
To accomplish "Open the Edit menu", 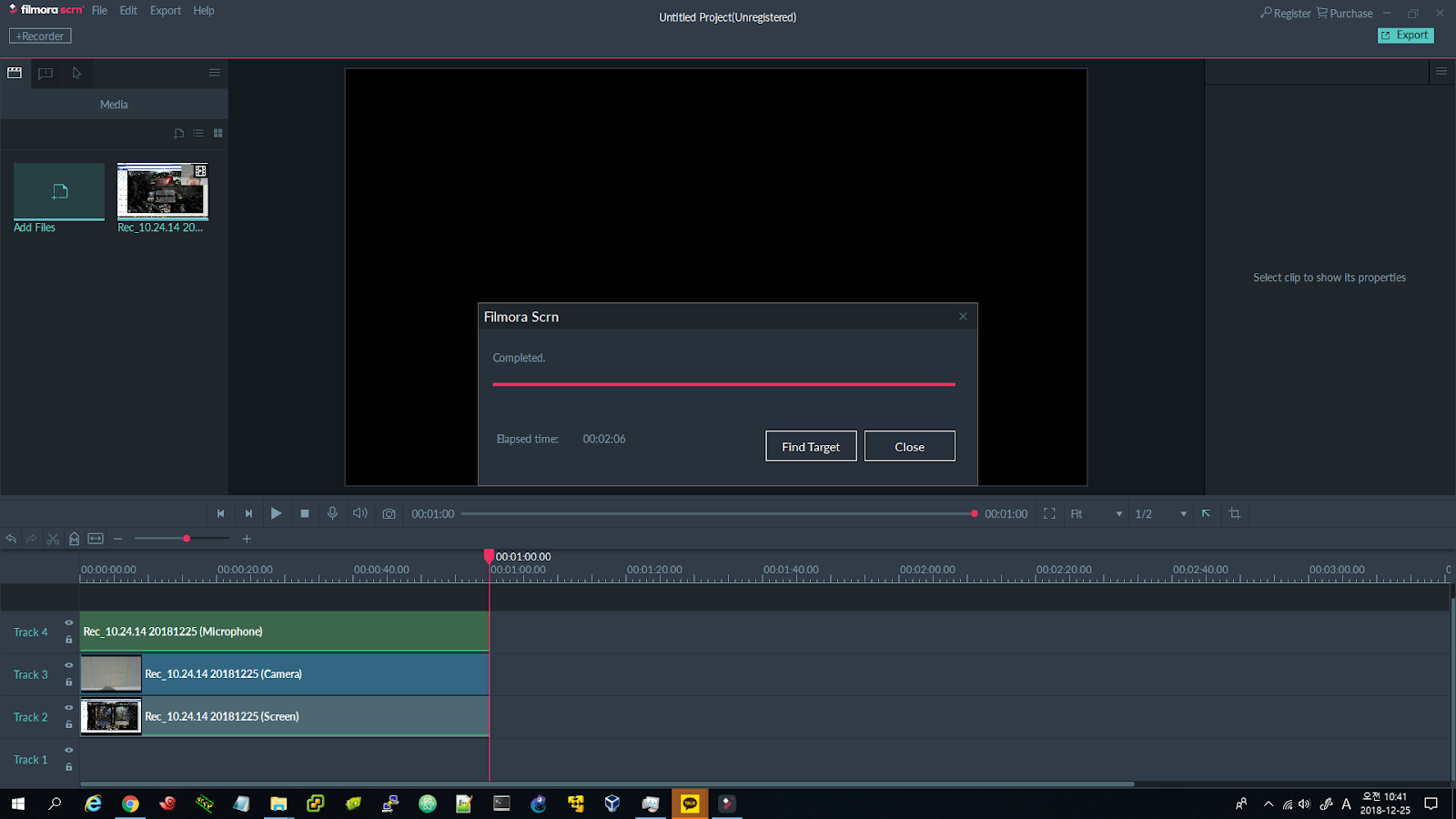I will click(x=128, y=11).
